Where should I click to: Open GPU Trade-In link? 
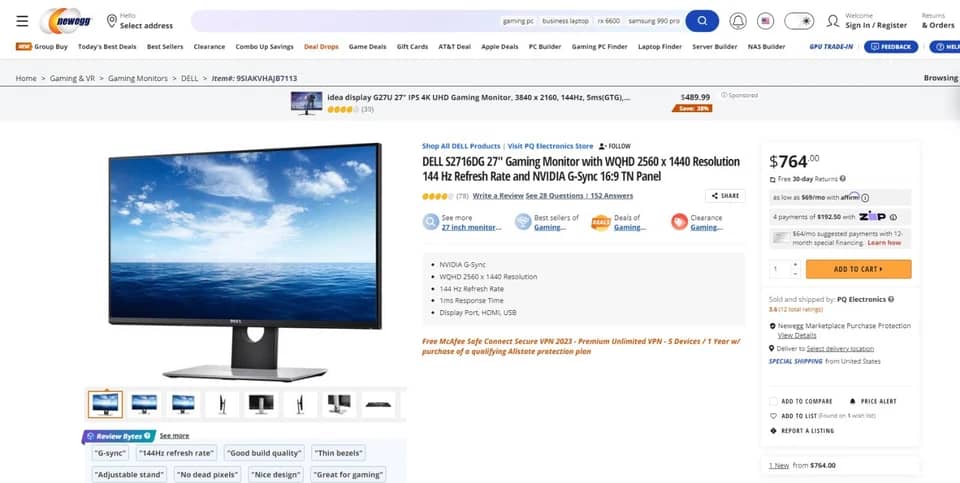tap(831, 47)
